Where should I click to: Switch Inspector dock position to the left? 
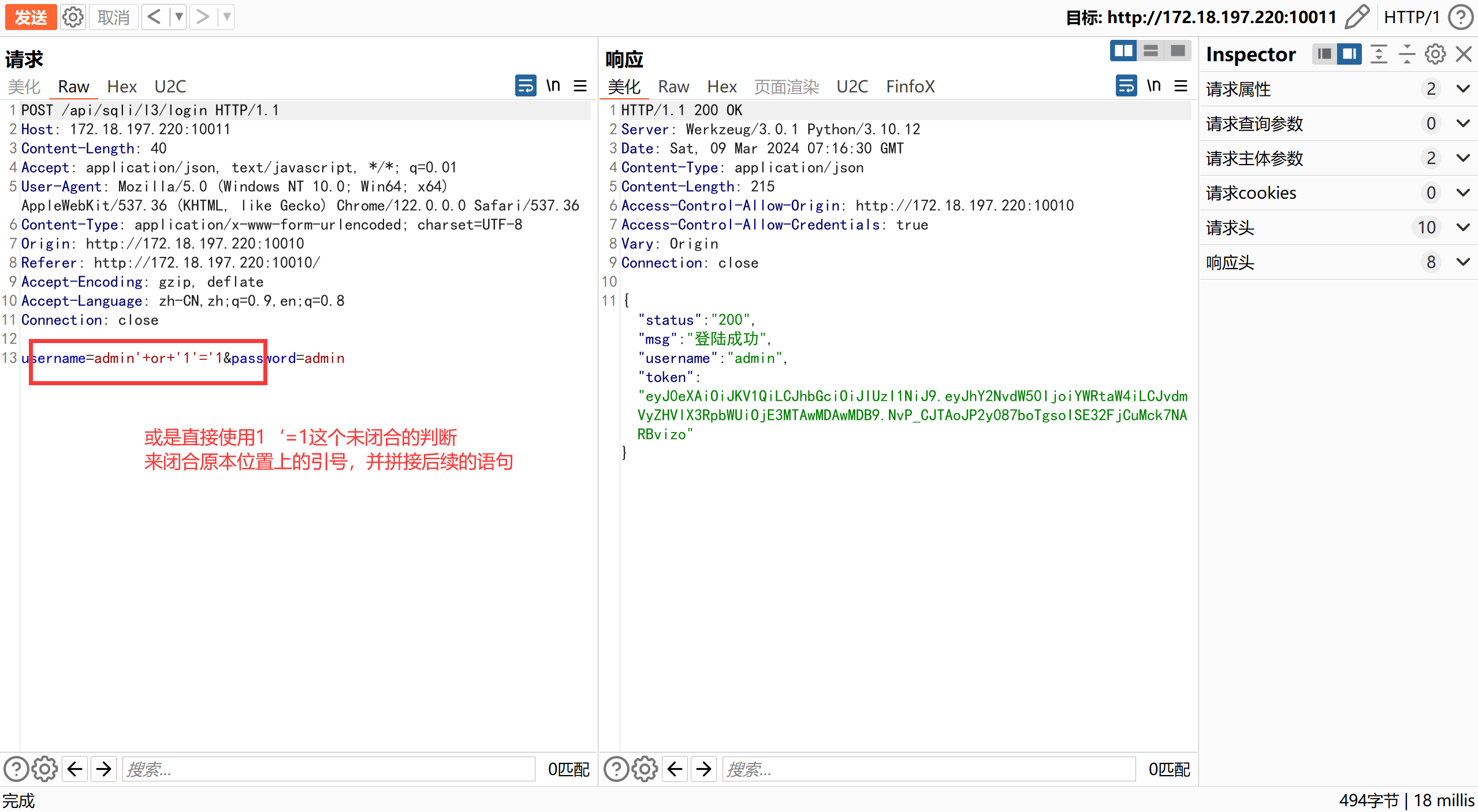[1324, 54]
